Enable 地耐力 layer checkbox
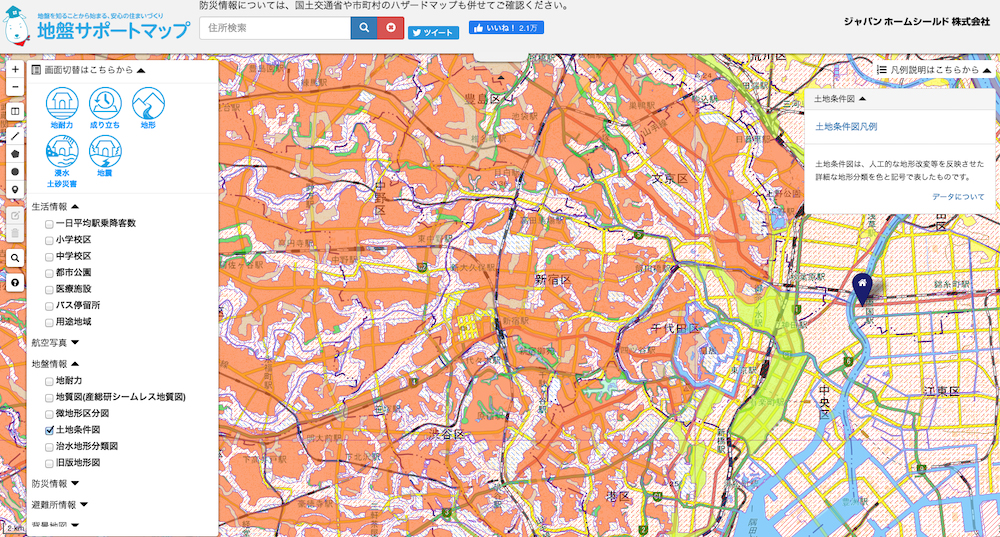The height and width of the screenshot is (537, 1000). 49,381
